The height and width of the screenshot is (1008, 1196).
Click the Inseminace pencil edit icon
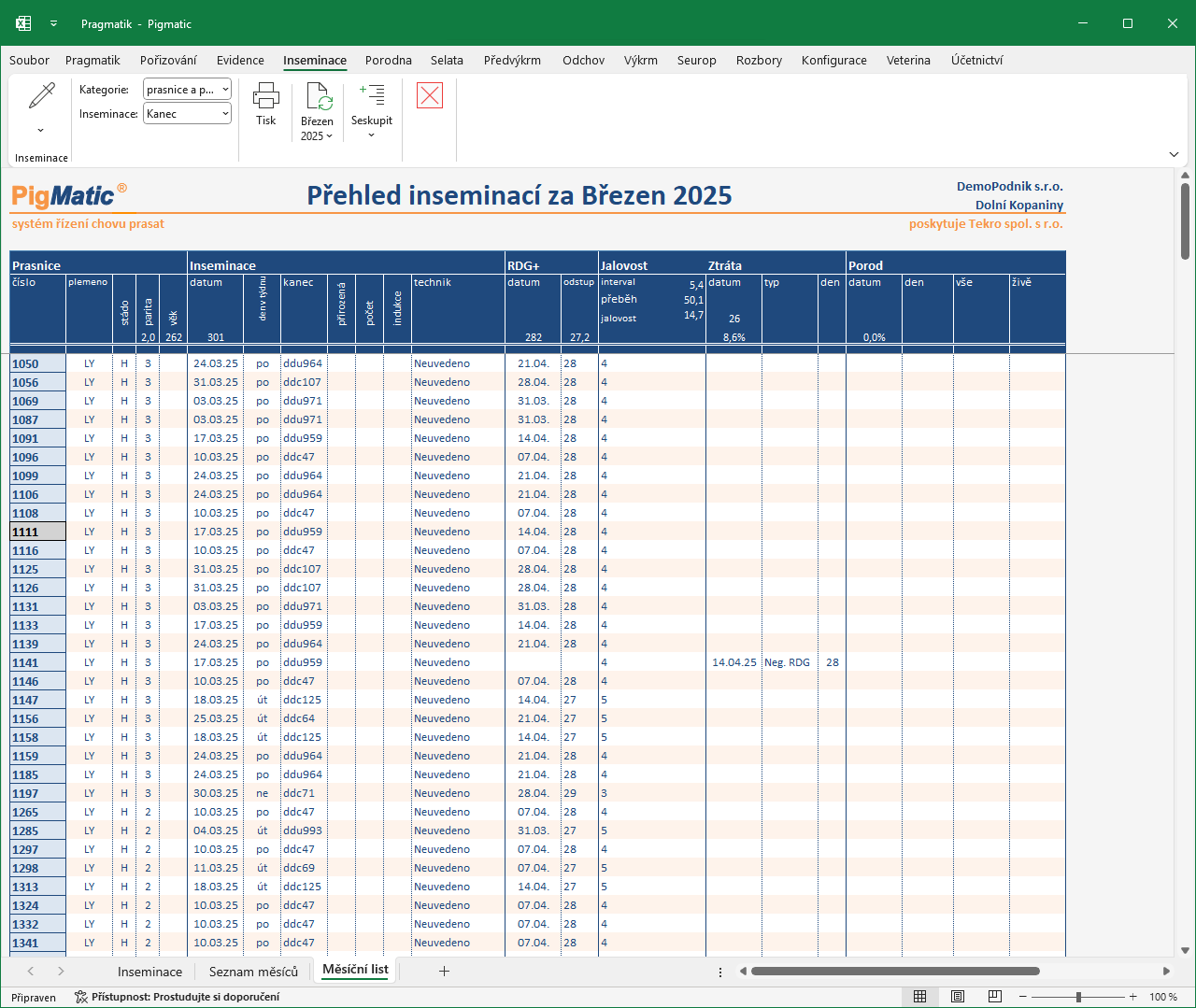tap(42, 95)
